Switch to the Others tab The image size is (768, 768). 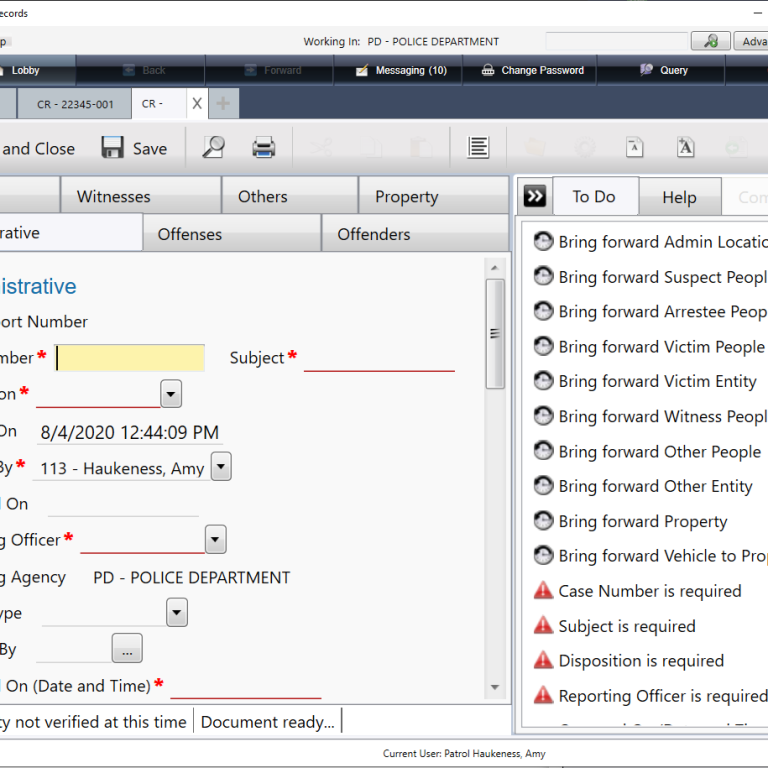pos(289,196)
